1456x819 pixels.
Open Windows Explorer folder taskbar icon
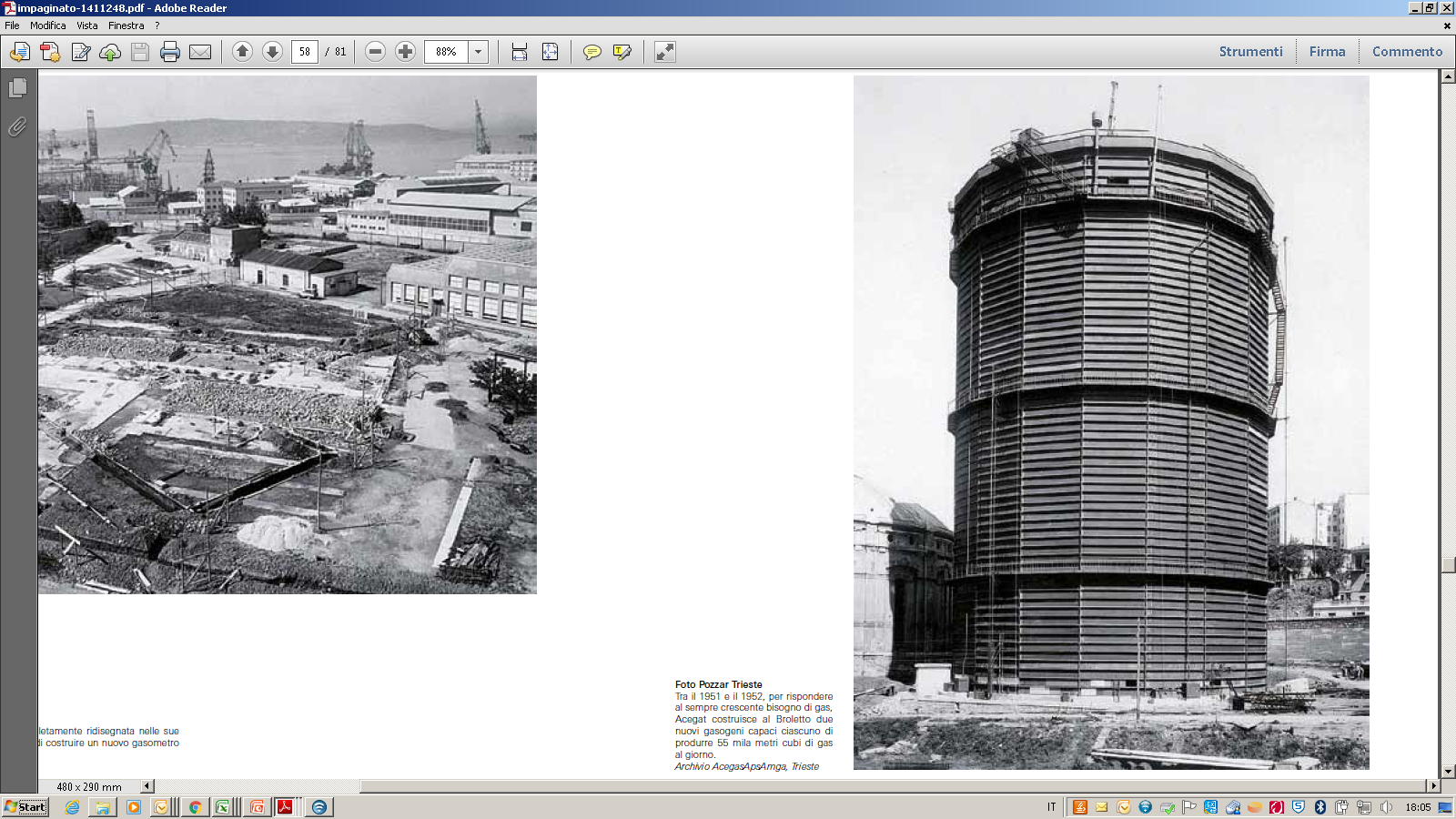point(103,807)
